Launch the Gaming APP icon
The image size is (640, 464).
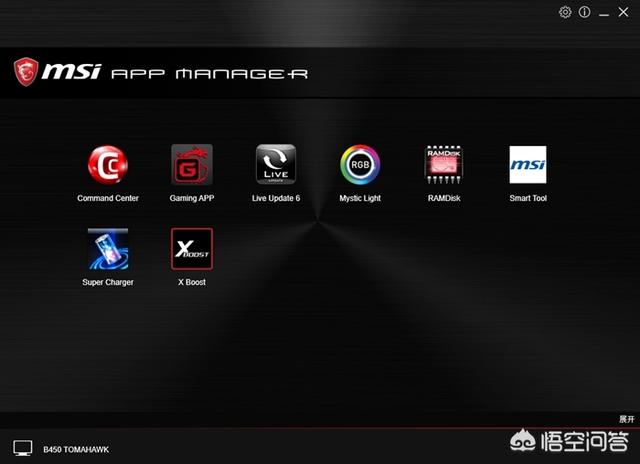pos(192,164)
